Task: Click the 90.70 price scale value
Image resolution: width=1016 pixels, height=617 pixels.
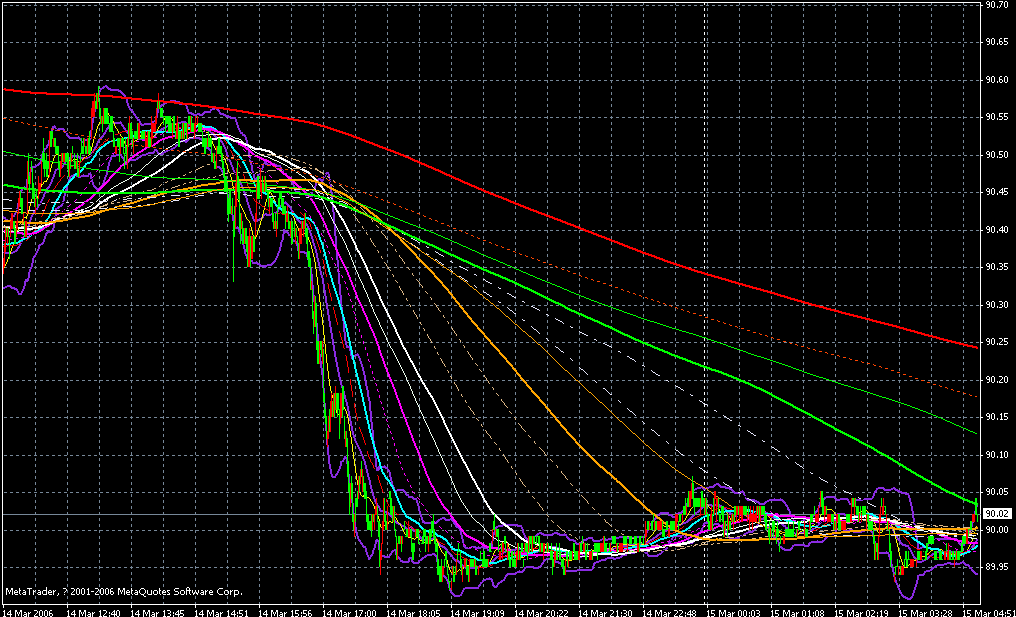Action: (995, 5)
